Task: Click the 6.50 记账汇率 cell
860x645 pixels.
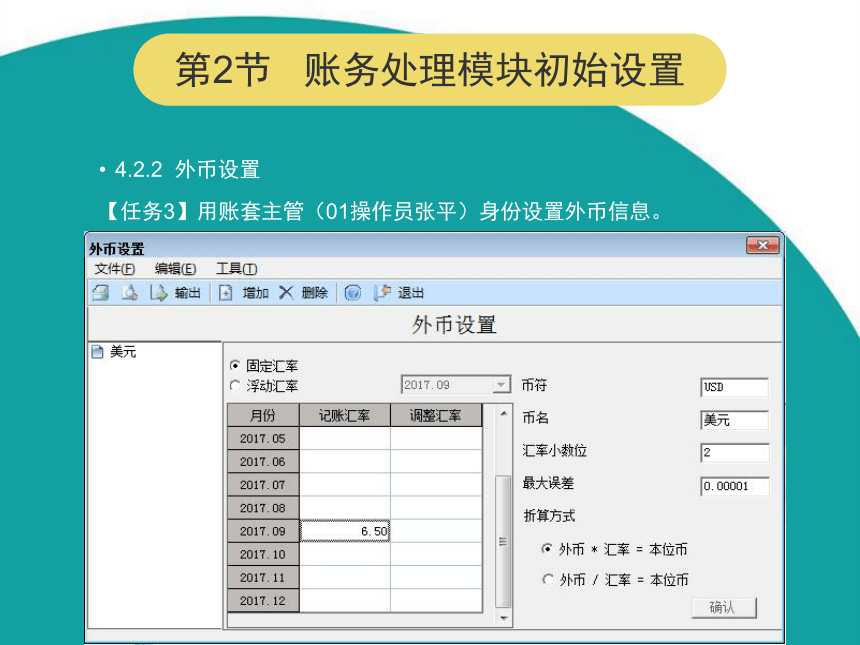Action: point(345,531)
